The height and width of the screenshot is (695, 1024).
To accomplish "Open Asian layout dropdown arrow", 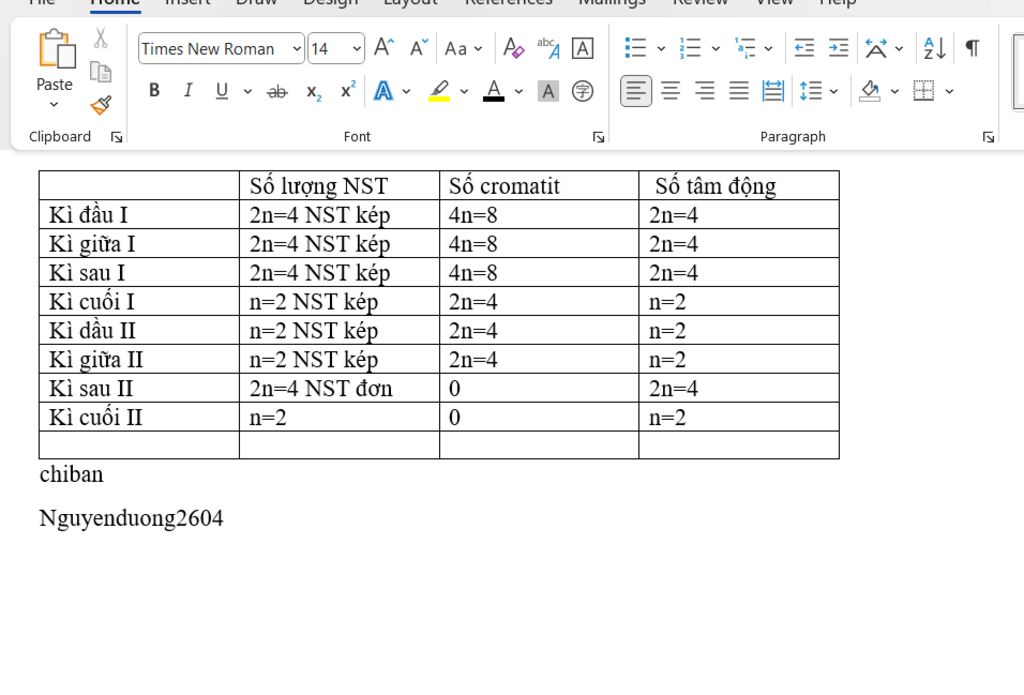I will [899, 48].
